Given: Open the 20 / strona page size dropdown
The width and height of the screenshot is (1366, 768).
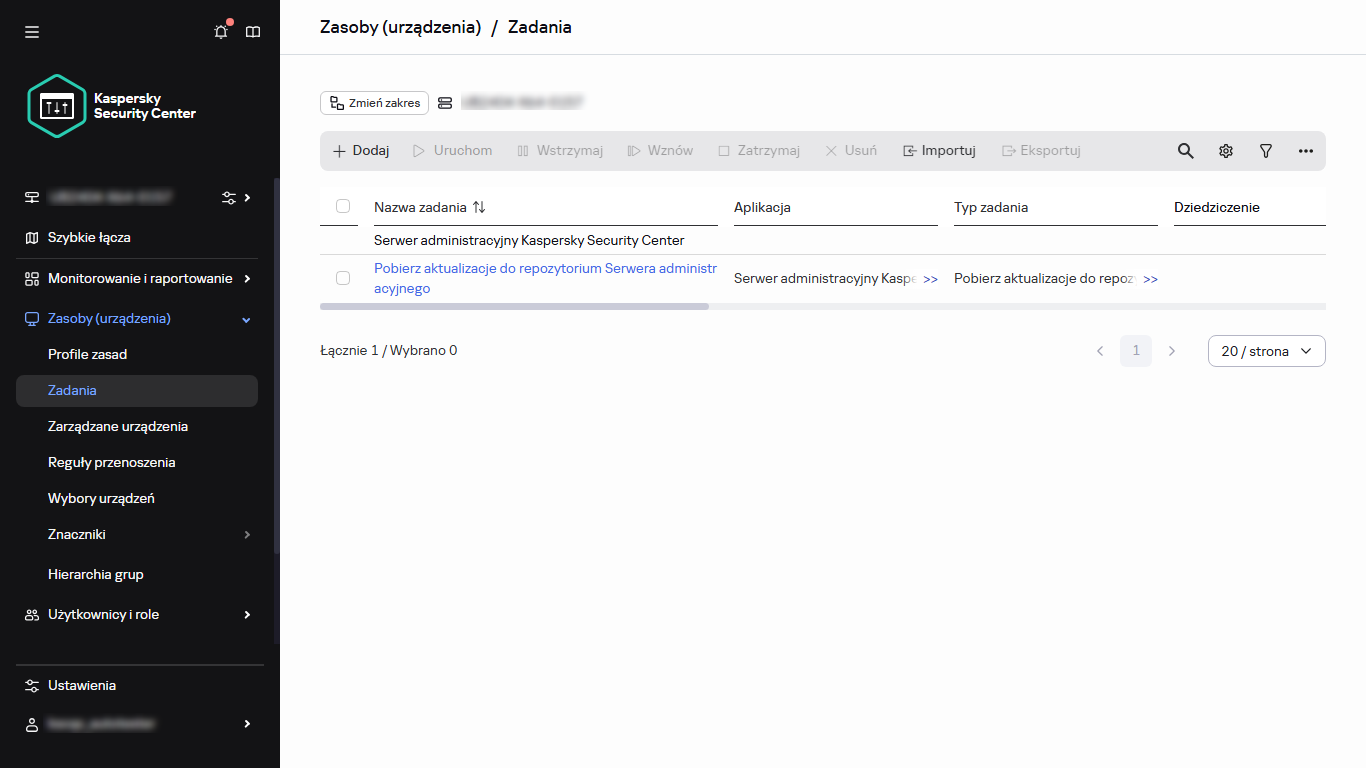Looking at the screenshot, I should coord(1266,350).
